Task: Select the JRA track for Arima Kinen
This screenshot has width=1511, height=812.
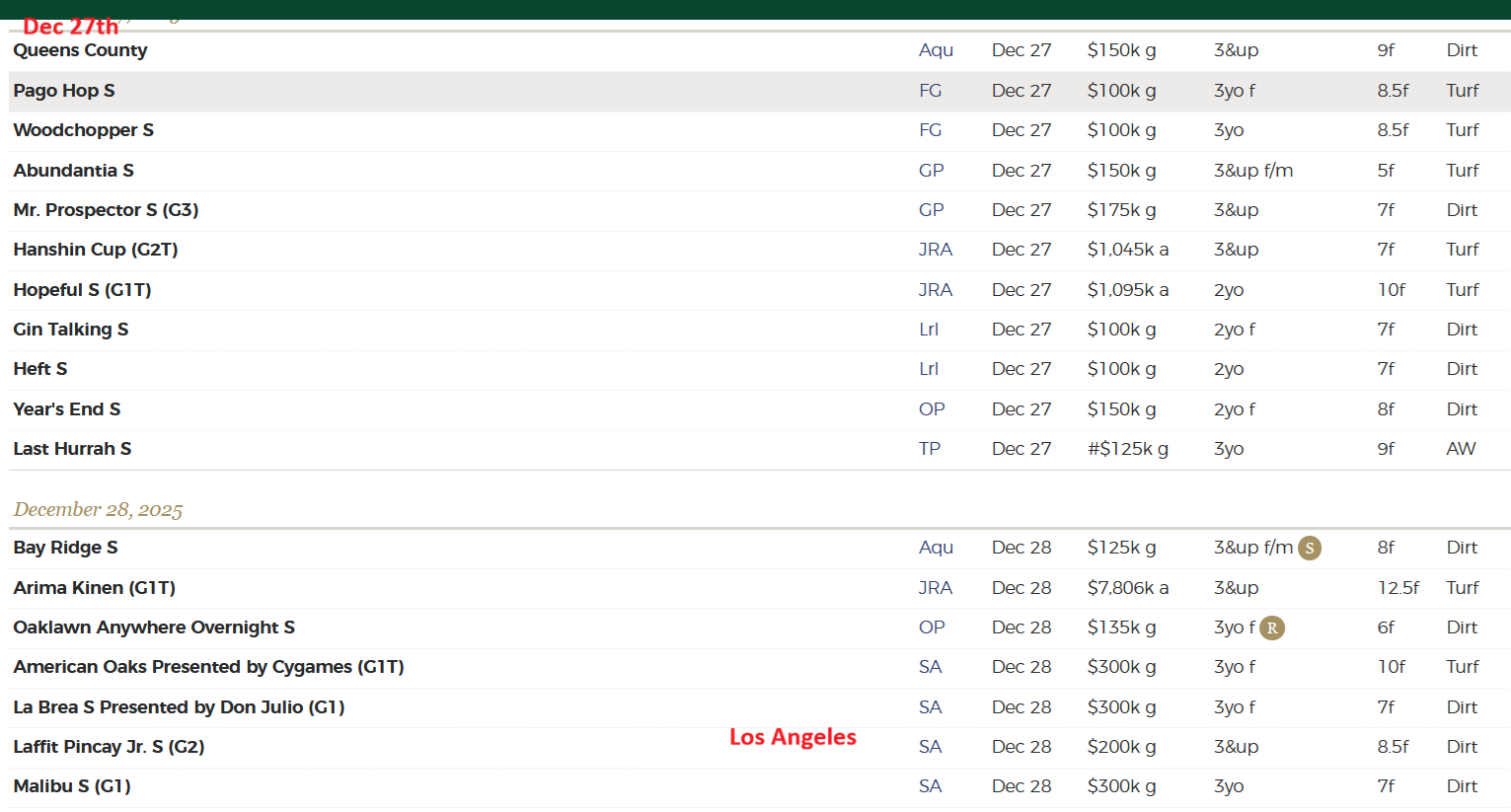Action: click(x=936, y=588)
